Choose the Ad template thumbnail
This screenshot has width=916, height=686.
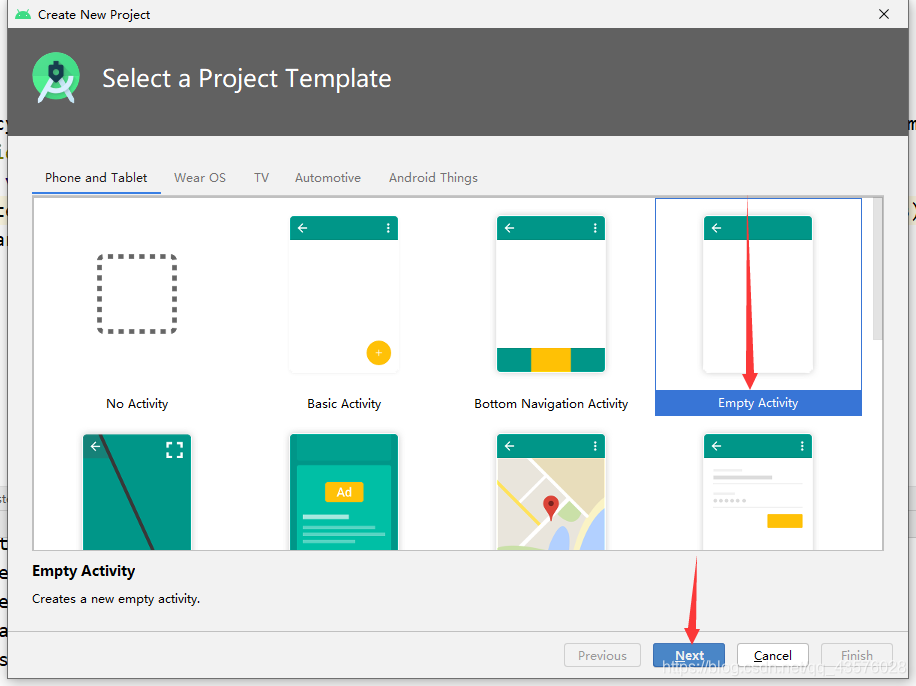[344, 492]
